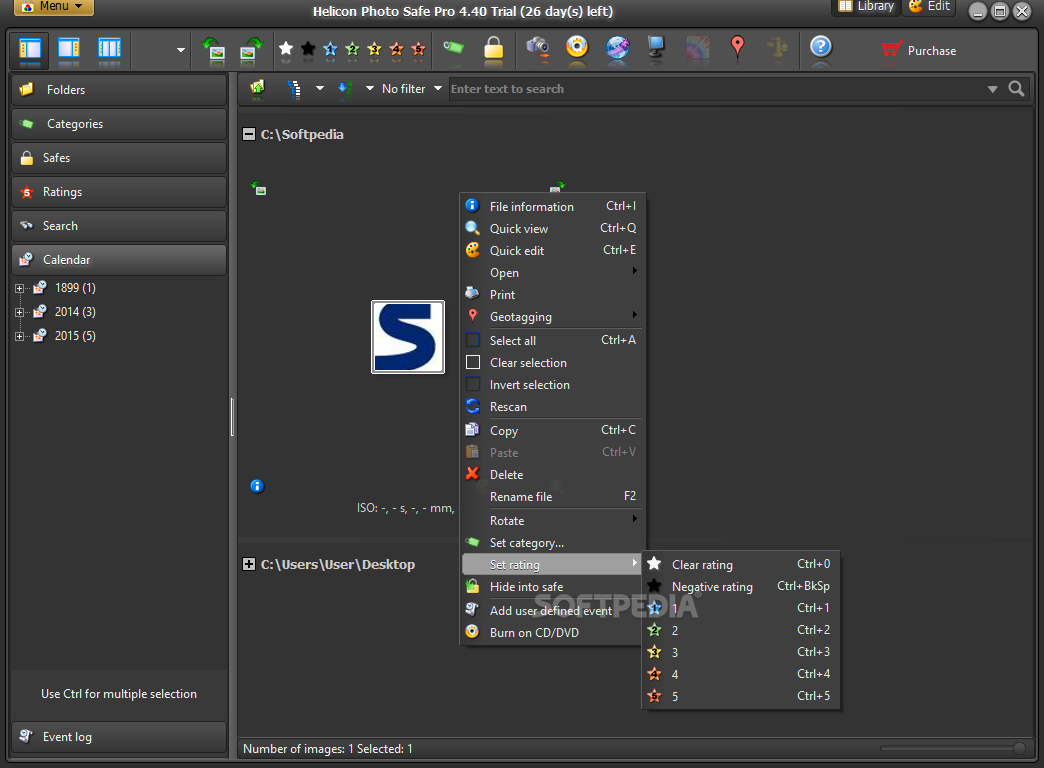The height and width of the screenshot is (768, 1044).
Task: Apply 2-star rating from toolbar
Action: click(x=352, y=49)
